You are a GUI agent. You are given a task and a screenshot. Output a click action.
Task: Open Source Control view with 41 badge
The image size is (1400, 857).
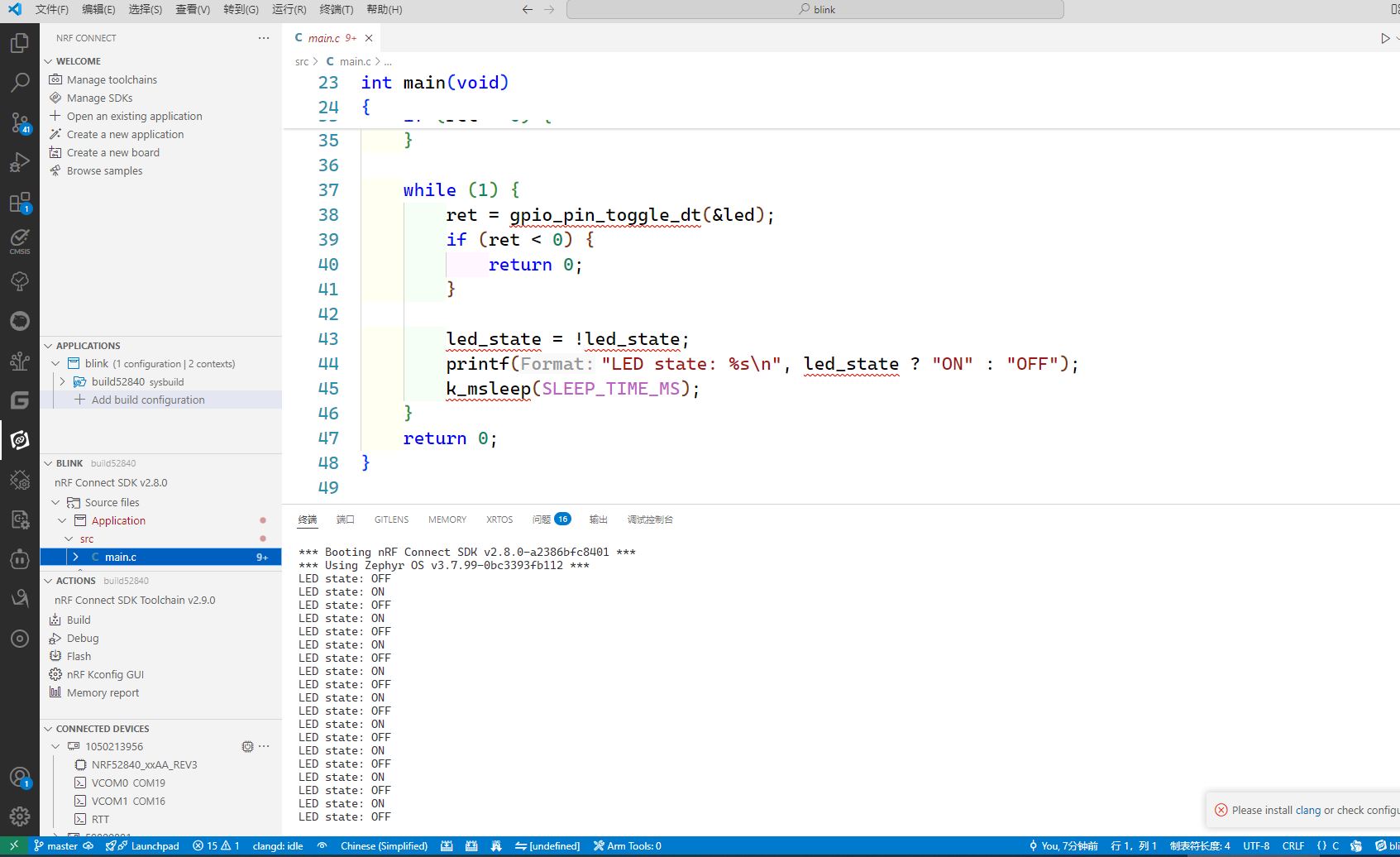pos(20,122)
